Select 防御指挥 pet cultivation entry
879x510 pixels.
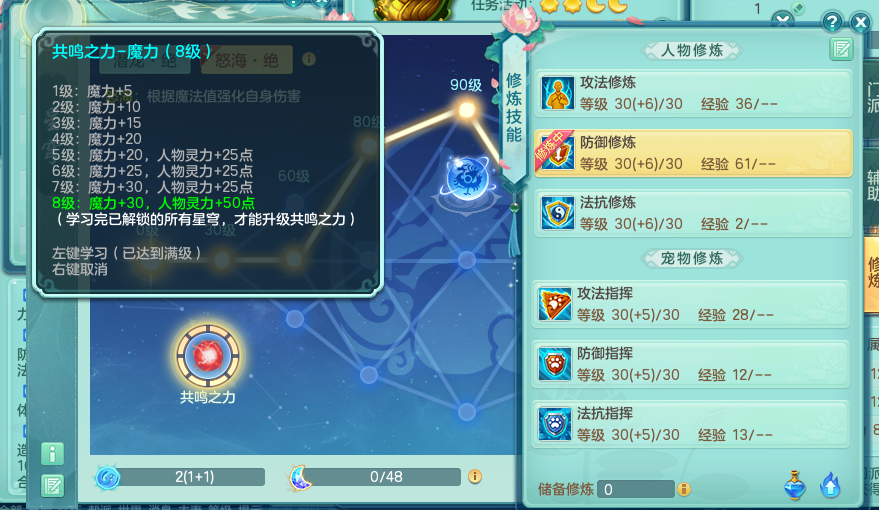[x=691, y=364]
